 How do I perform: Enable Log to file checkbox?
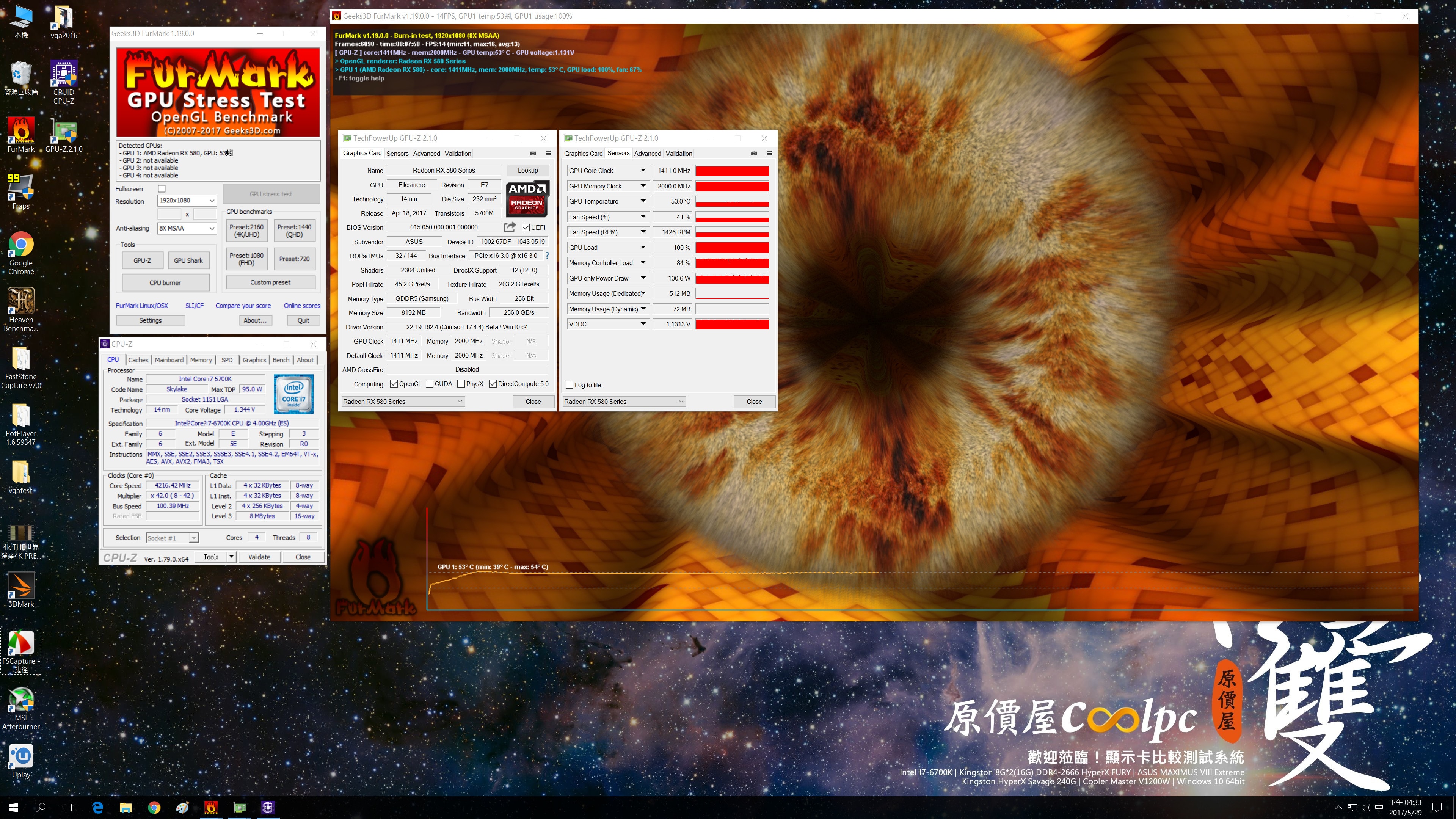(570, 385)
